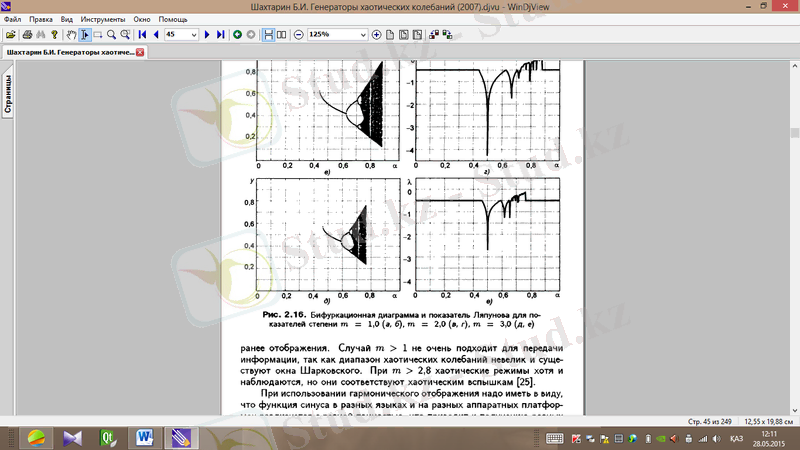Click the Open file icon in toolbar

tap(8, 34)
